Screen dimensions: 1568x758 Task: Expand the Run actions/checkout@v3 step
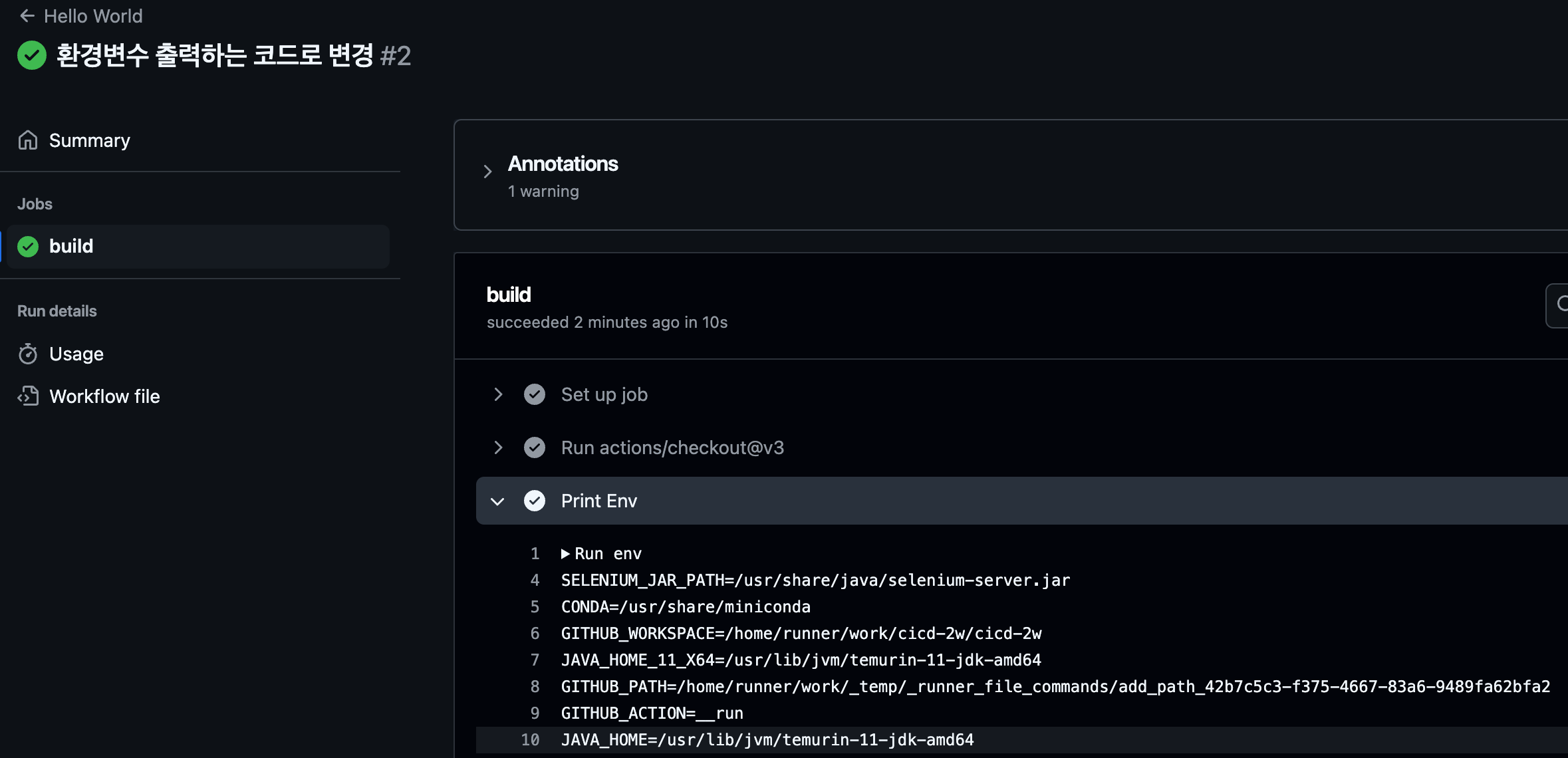tap(498, 447)
